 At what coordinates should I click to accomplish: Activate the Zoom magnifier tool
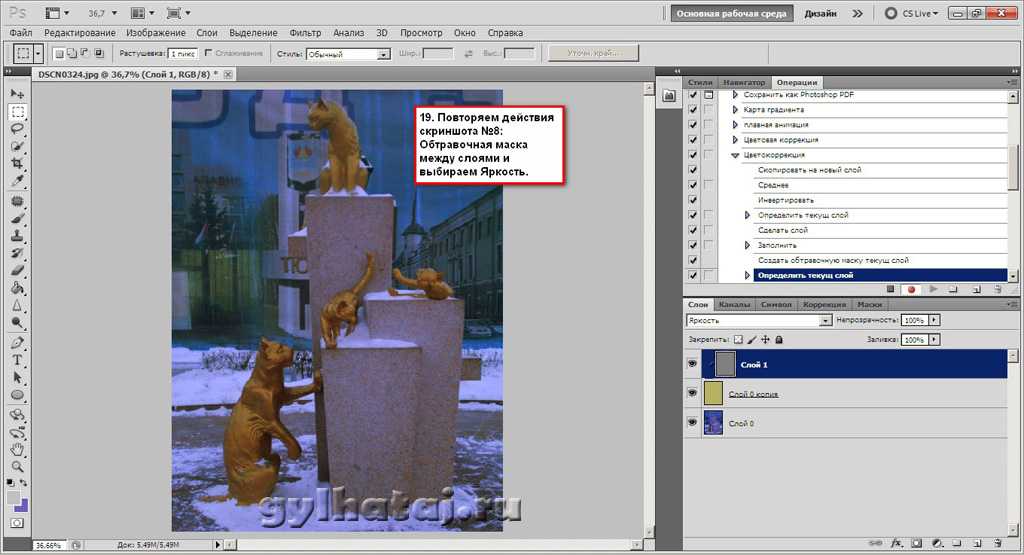[x=17, y=466]
